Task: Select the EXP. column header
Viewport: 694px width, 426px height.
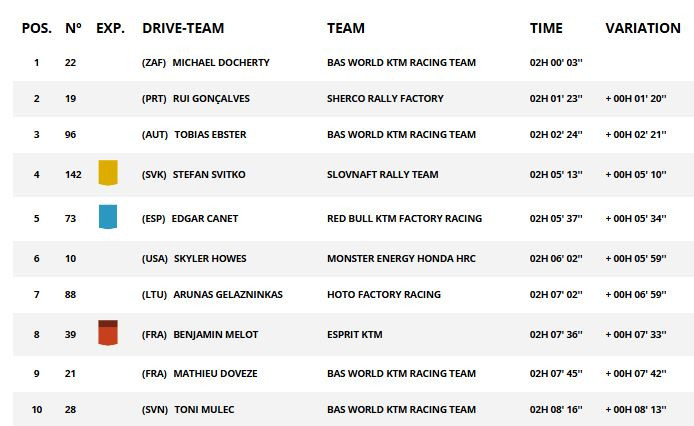Action: coord(111,28)
